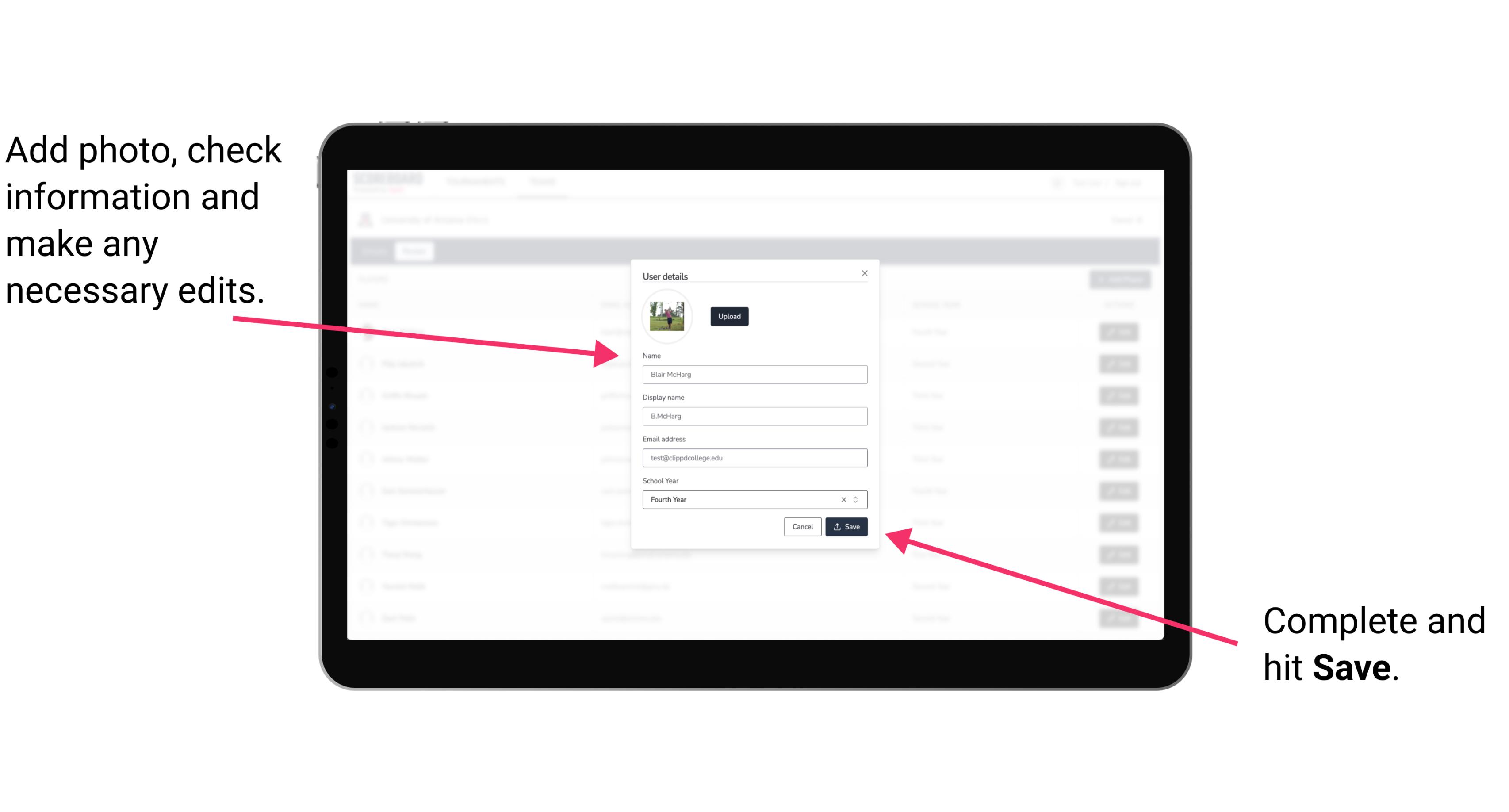Click the close dialog icon
Viewport: 1509px width, 812px height.
pyautogui.click(x=865, y=273)
